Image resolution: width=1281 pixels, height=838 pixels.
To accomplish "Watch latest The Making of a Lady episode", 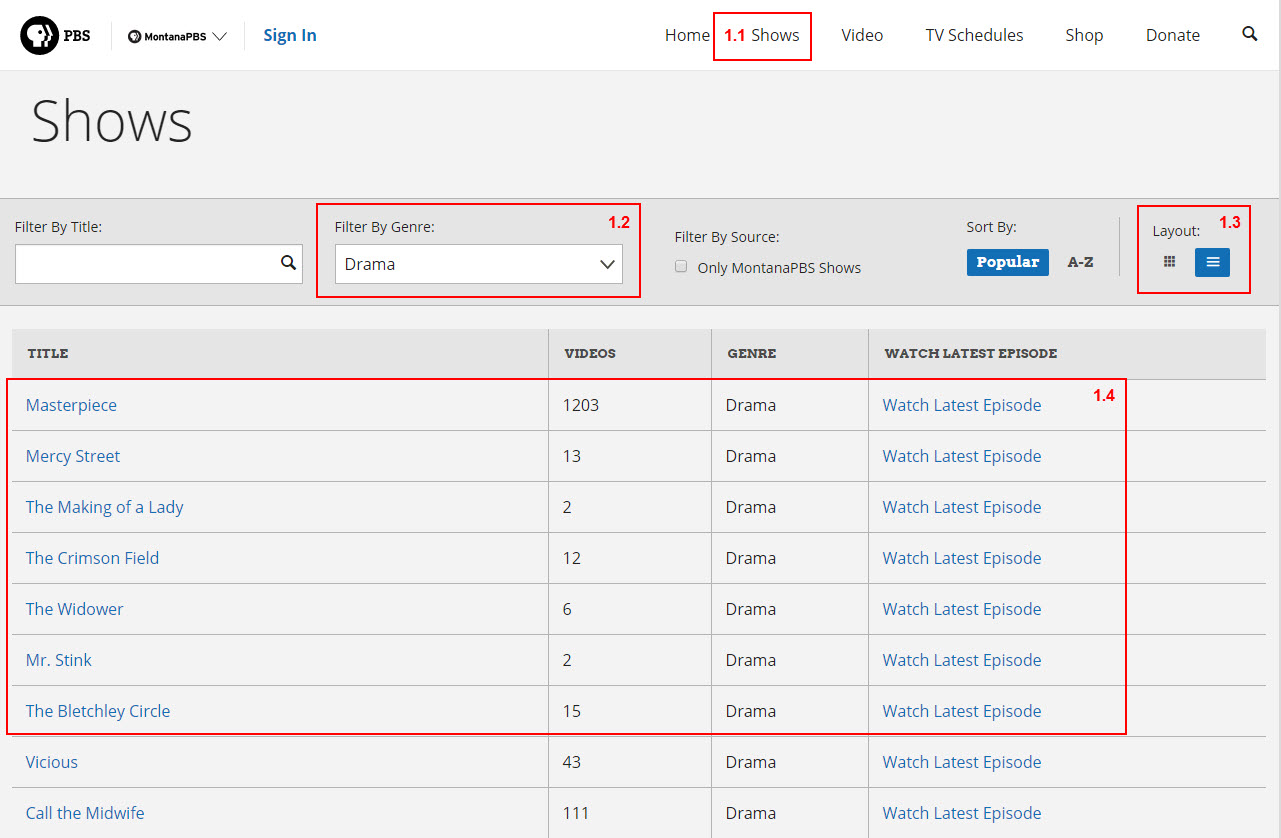I will (x=962, y=507).
